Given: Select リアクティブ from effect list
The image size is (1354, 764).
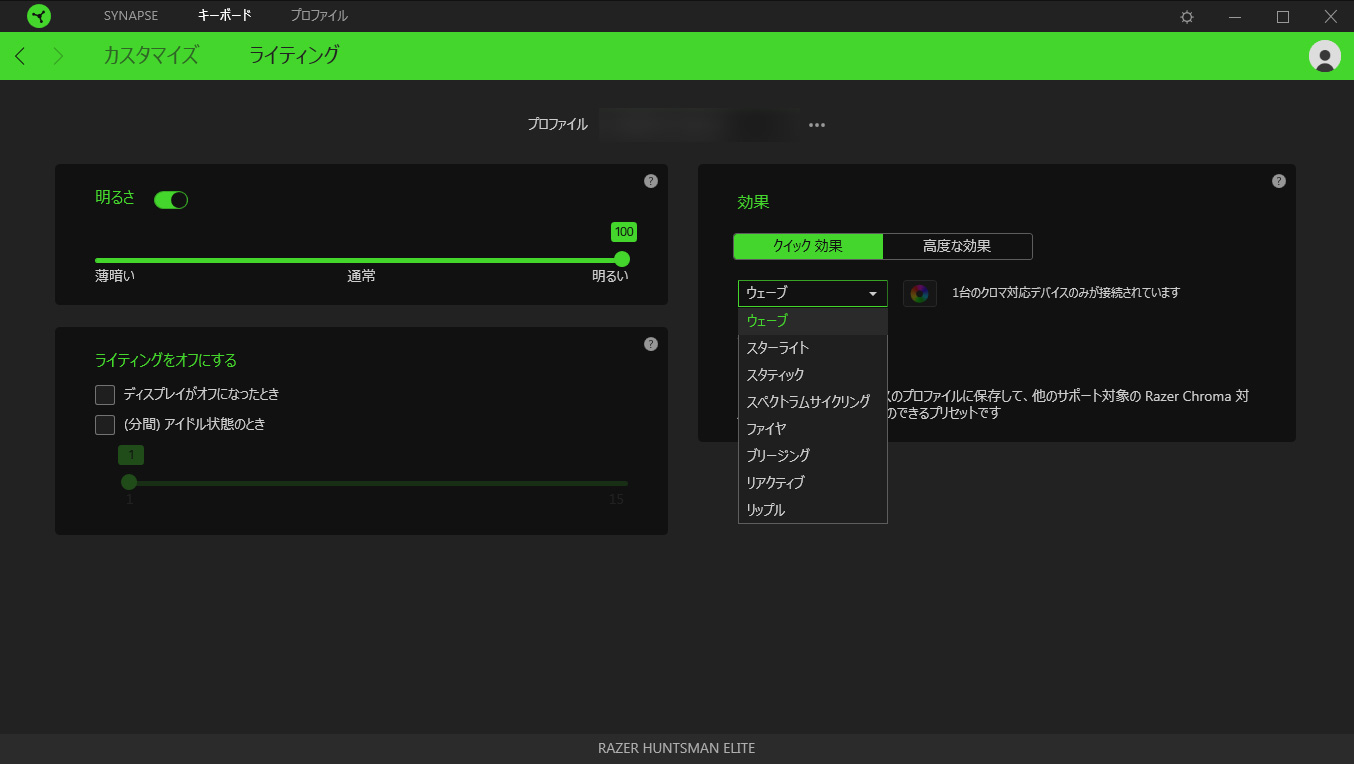Looking at the screenshot, I should [813, 483].
